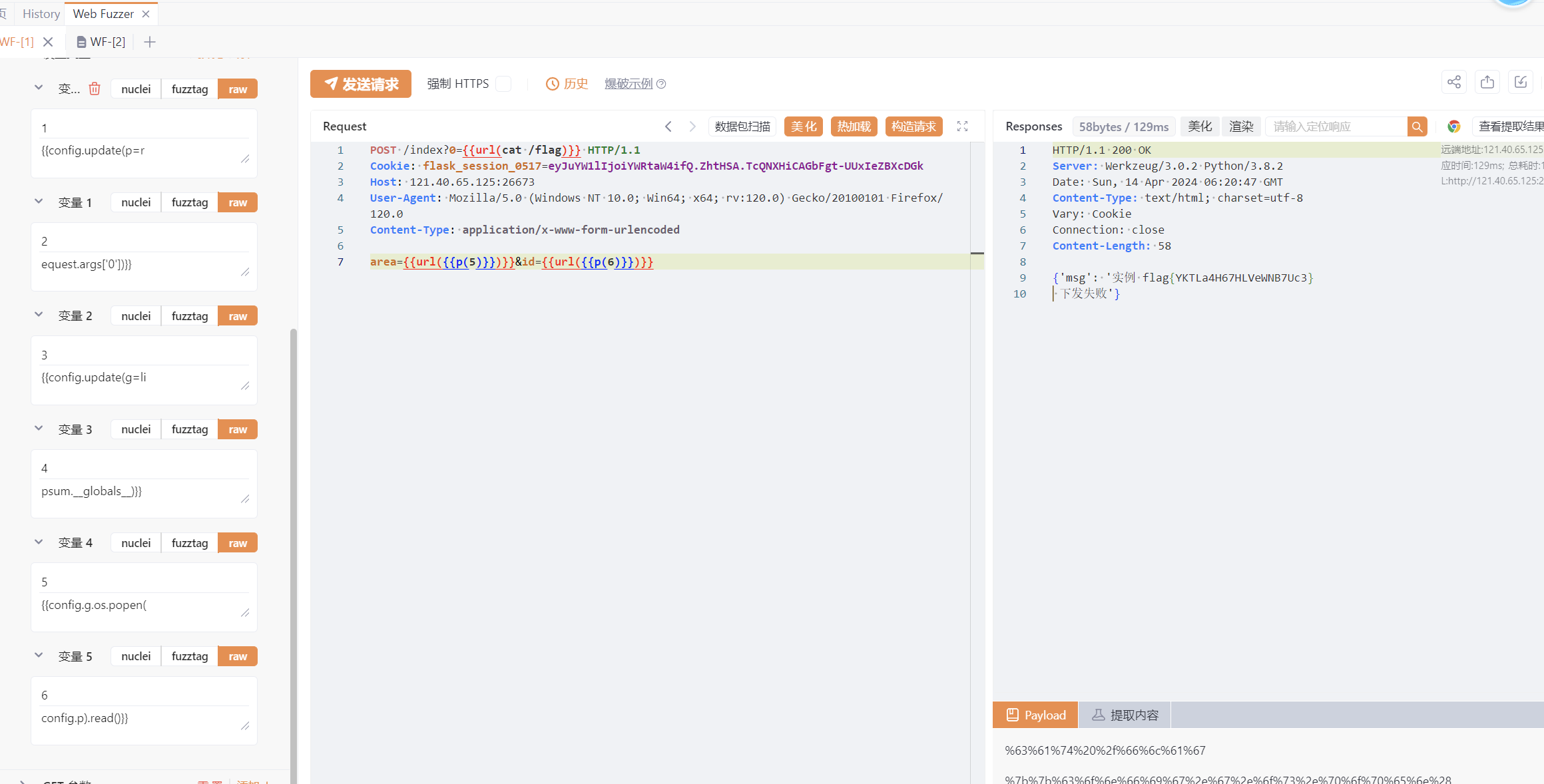Select fuzztag mode for 变量 5
The width and height of the screenshot is (1544, 784).
[190, 656]
